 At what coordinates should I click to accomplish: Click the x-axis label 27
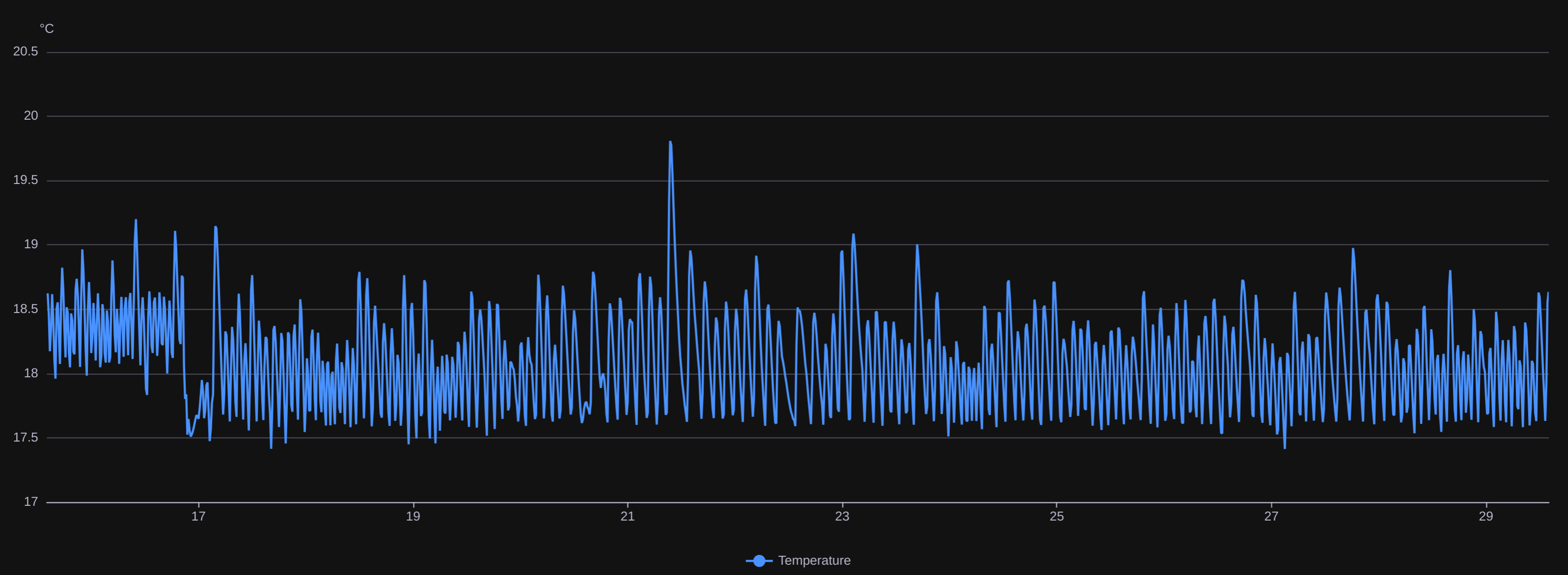pos(1271,517)
